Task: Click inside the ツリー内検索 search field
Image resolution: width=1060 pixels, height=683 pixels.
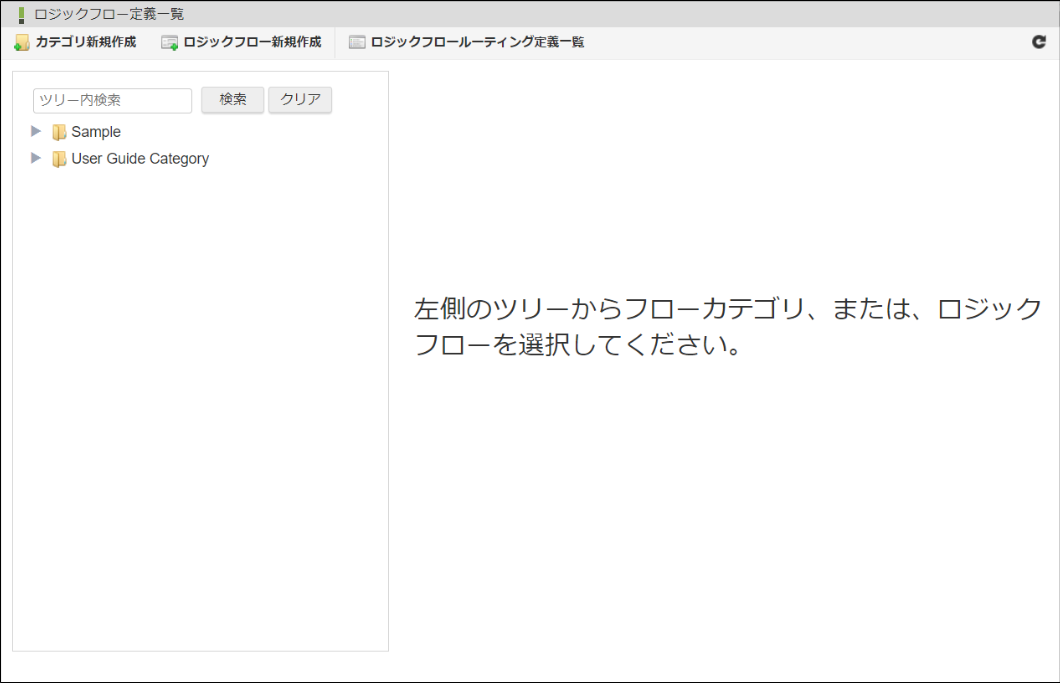Action: coord(112,100)
